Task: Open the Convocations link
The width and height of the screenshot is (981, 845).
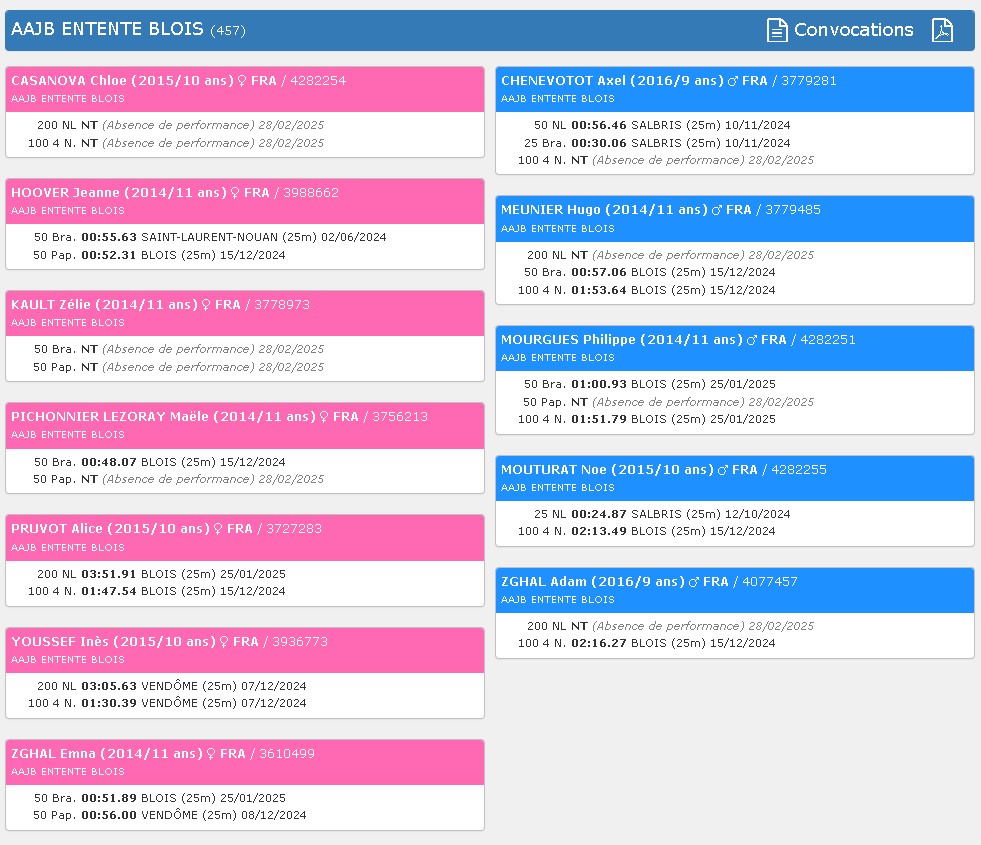Action: coord(853,30)
